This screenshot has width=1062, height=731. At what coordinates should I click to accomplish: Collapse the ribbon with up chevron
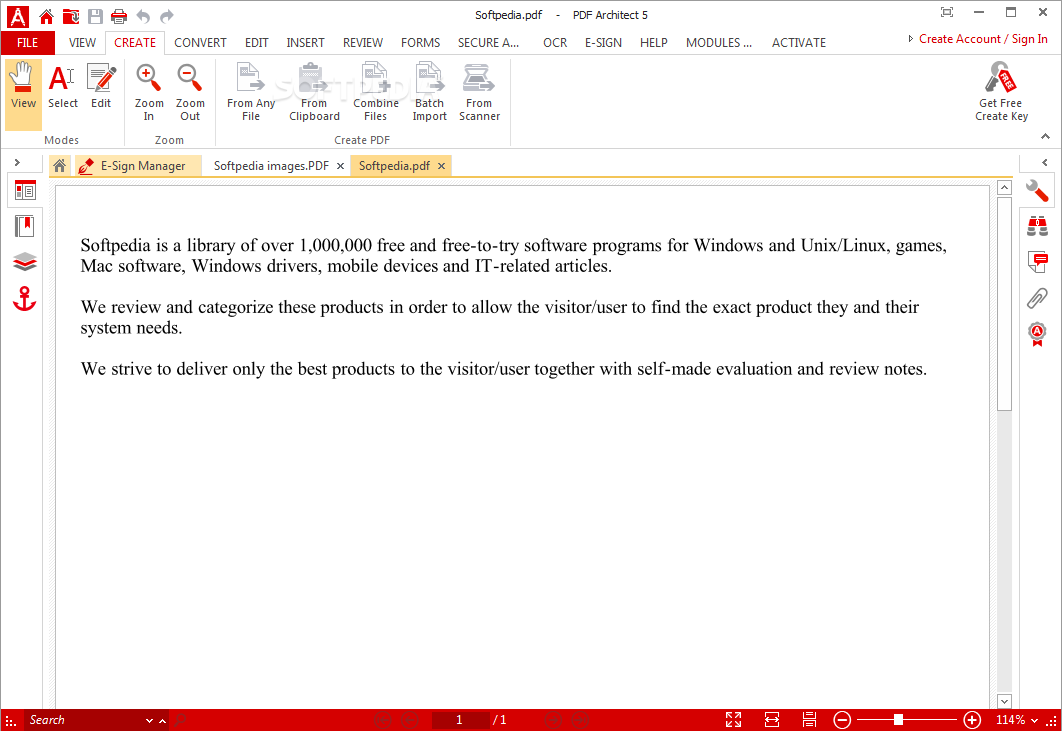point(1045,136)
